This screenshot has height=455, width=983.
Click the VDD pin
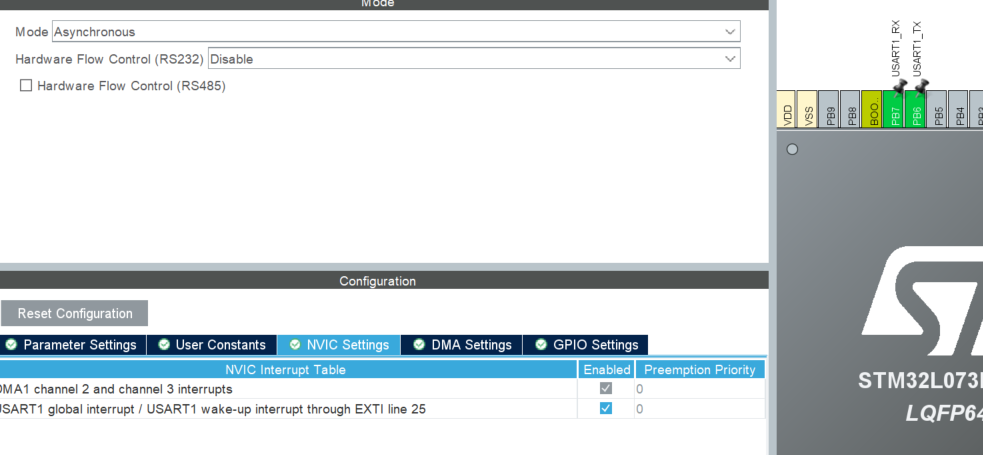786,109
